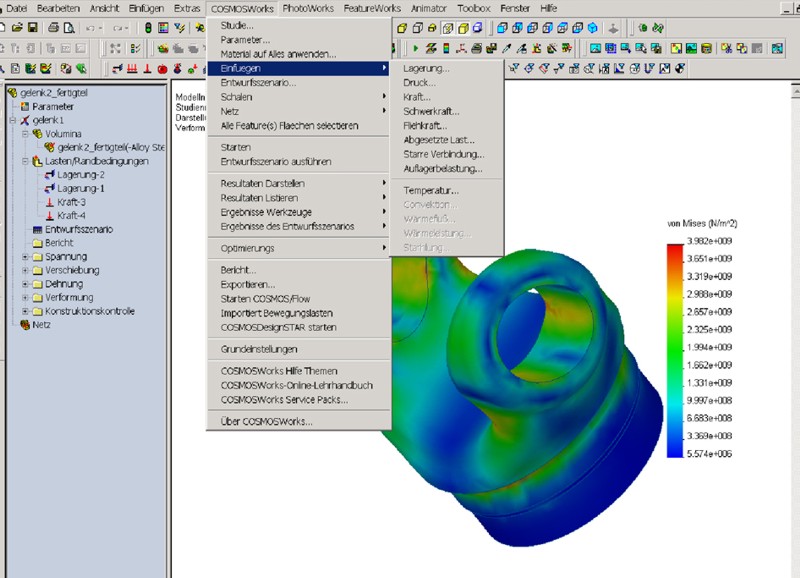Expand the Dehnung folder
Screen dimensions: 800x578
click(25, 284)
